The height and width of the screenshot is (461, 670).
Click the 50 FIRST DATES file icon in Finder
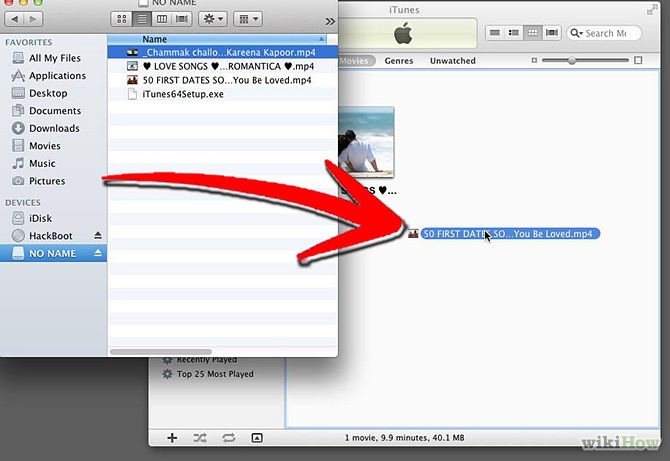132,80
